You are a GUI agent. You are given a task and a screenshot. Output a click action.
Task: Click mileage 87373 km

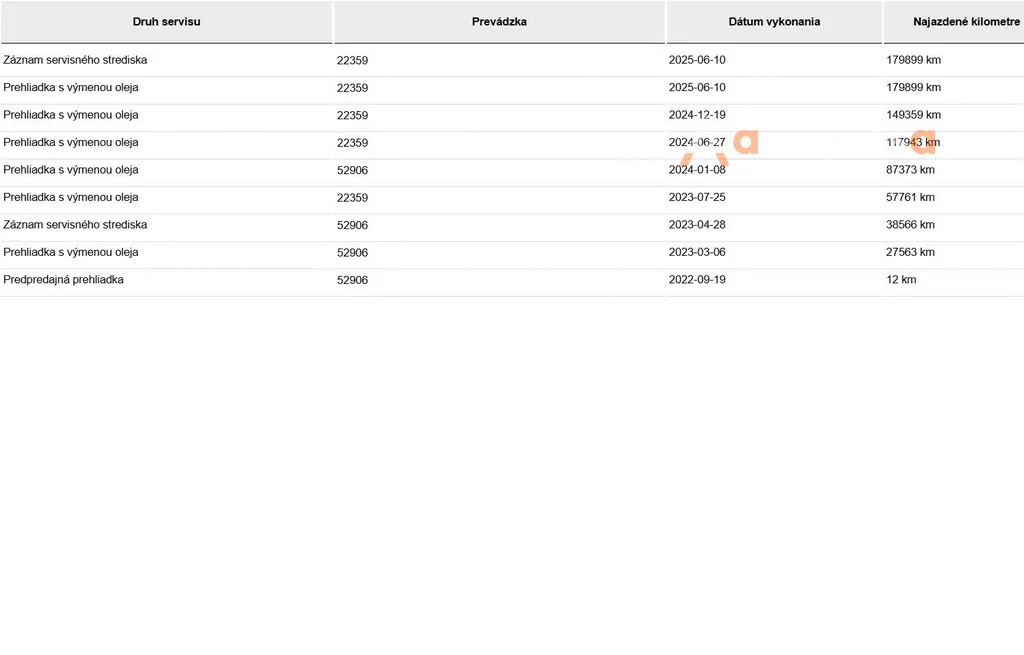pos(910,170)
